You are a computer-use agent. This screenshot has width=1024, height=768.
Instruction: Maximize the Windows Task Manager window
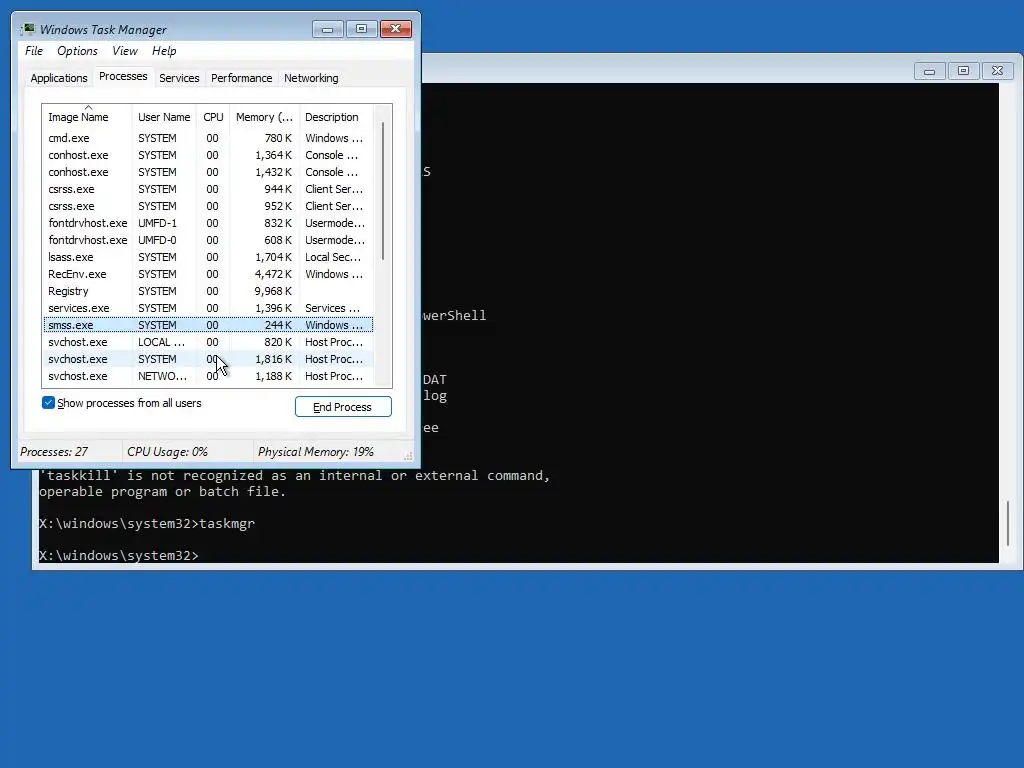point(361,29)
